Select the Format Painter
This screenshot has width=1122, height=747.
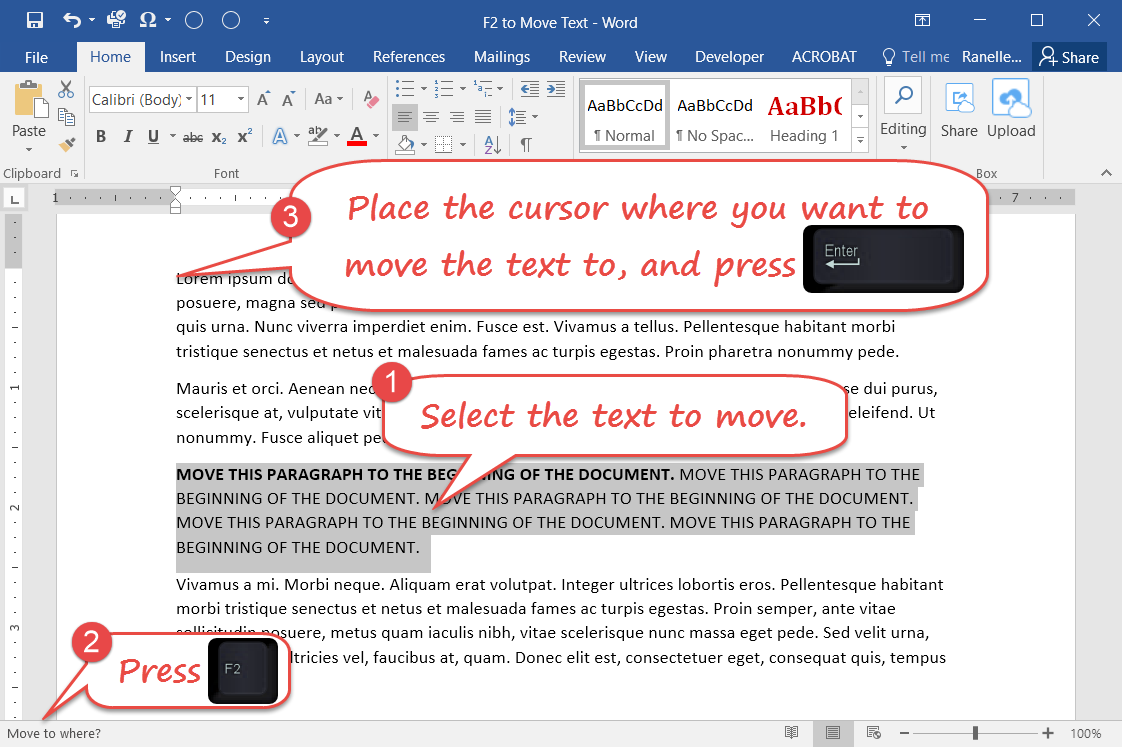[x=66, y=144]
